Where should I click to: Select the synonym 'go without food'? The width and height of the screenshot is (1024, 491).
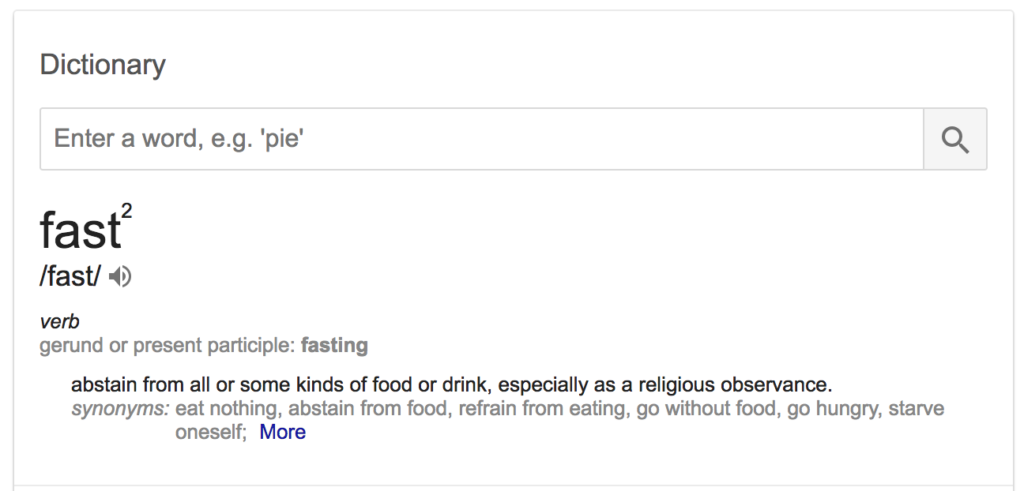pos(706,409)
